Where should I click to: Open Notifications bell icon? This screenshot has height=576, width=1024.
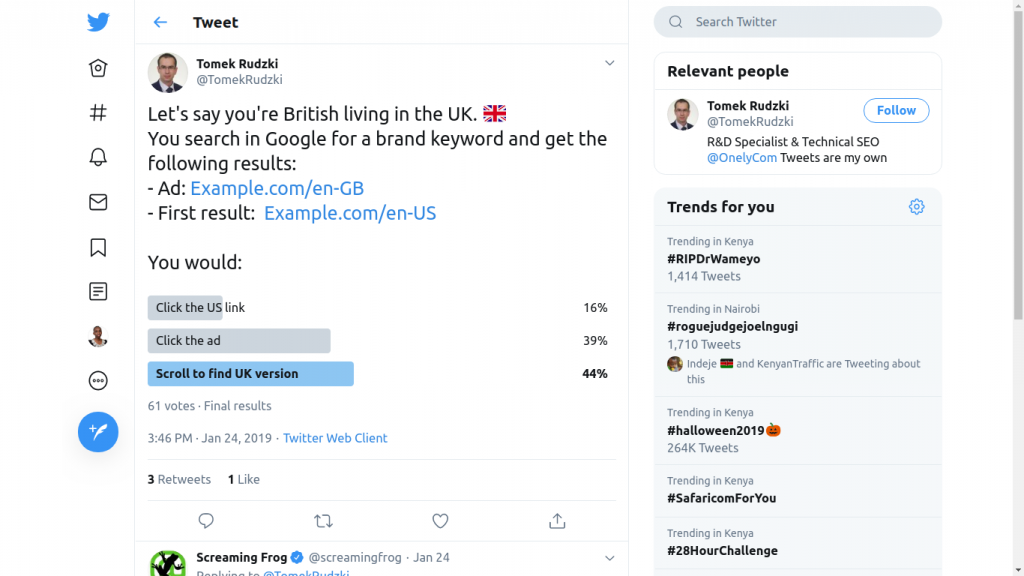tap(98, 157)
